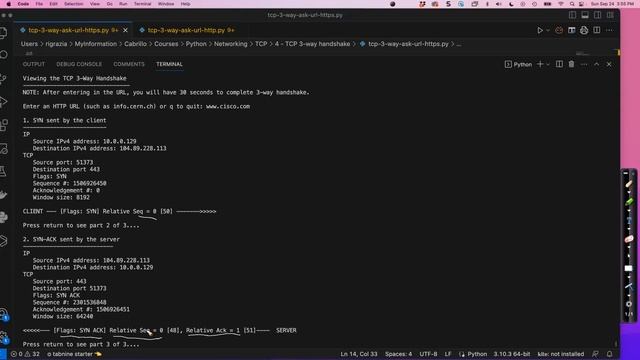The image size is (640, 360).
Task: Open Manage gear in activity bar
Action: [x=4, y=338]
